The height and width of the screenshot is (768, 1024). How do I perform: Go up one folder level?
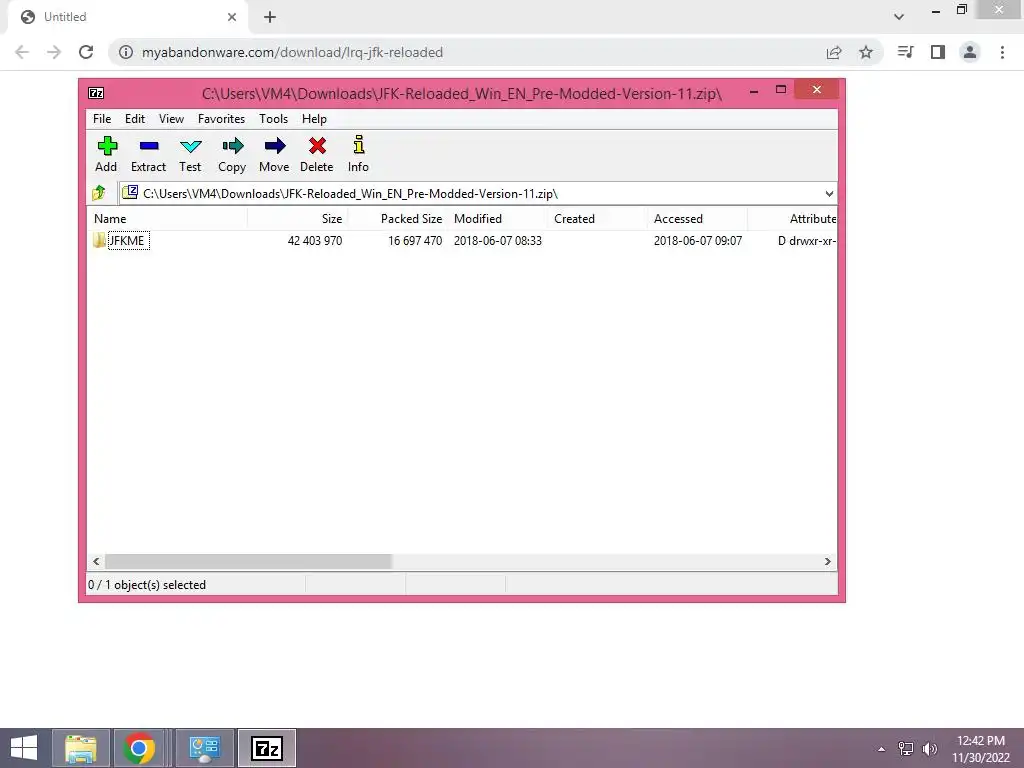tap(99, 193)
